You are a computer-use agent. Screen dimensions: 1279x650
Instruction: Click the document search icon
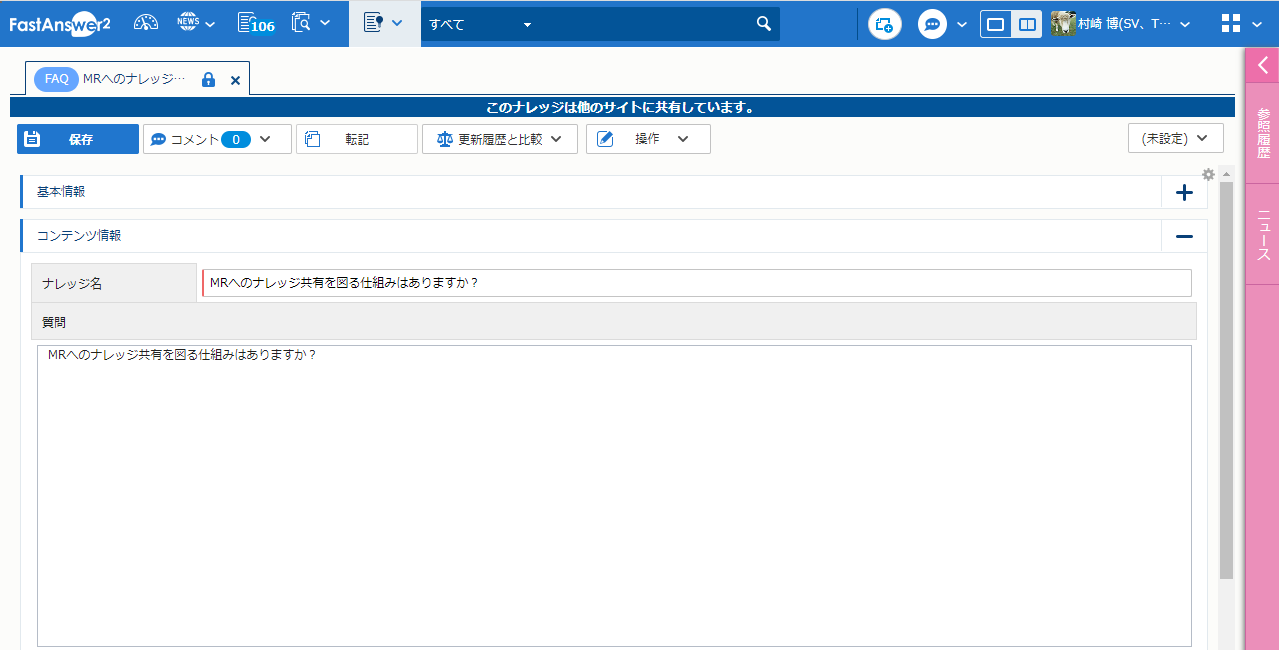coord(301,23)
